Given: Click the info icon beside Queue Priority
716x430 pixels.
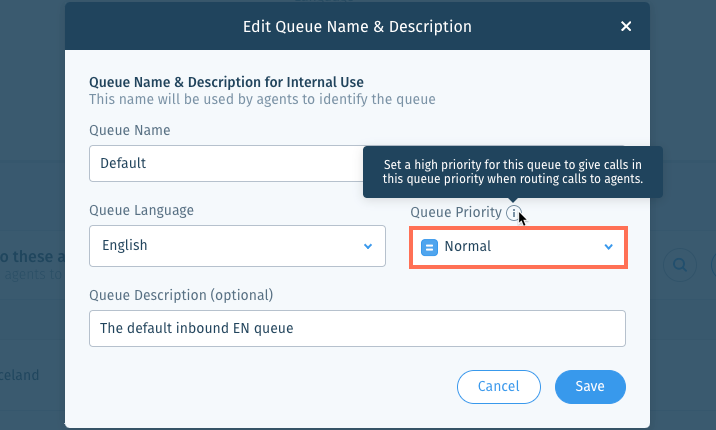Looking at the screenshot, I should pyautogui.click(x=514, y=213).
